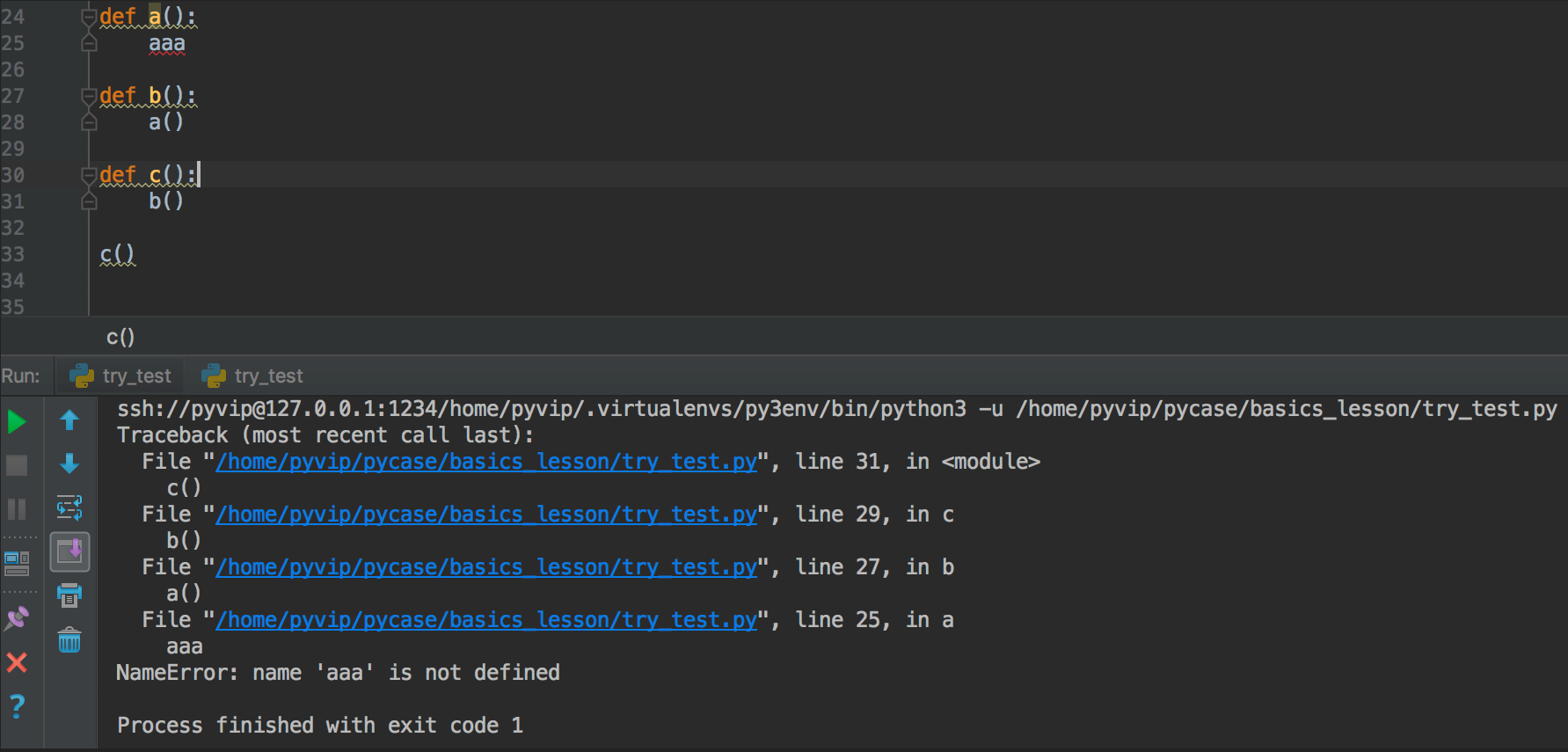1568x752 pixels.
Task: Switch to the second try_test run tab
Action: 253,376
